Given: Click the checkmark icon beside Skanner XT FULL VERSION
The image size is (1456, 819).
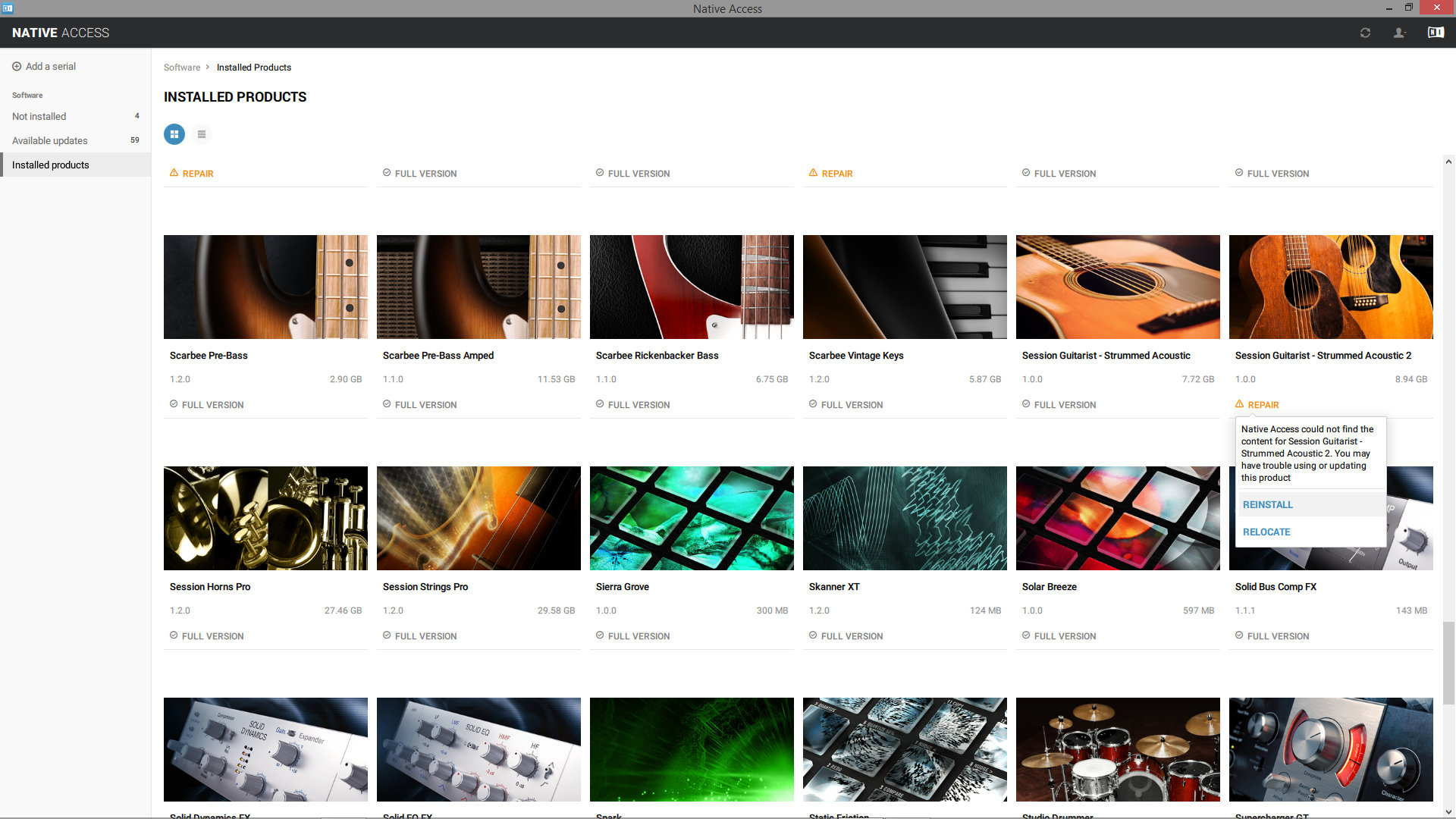Looking at the screenshot, I should [811, 635].
